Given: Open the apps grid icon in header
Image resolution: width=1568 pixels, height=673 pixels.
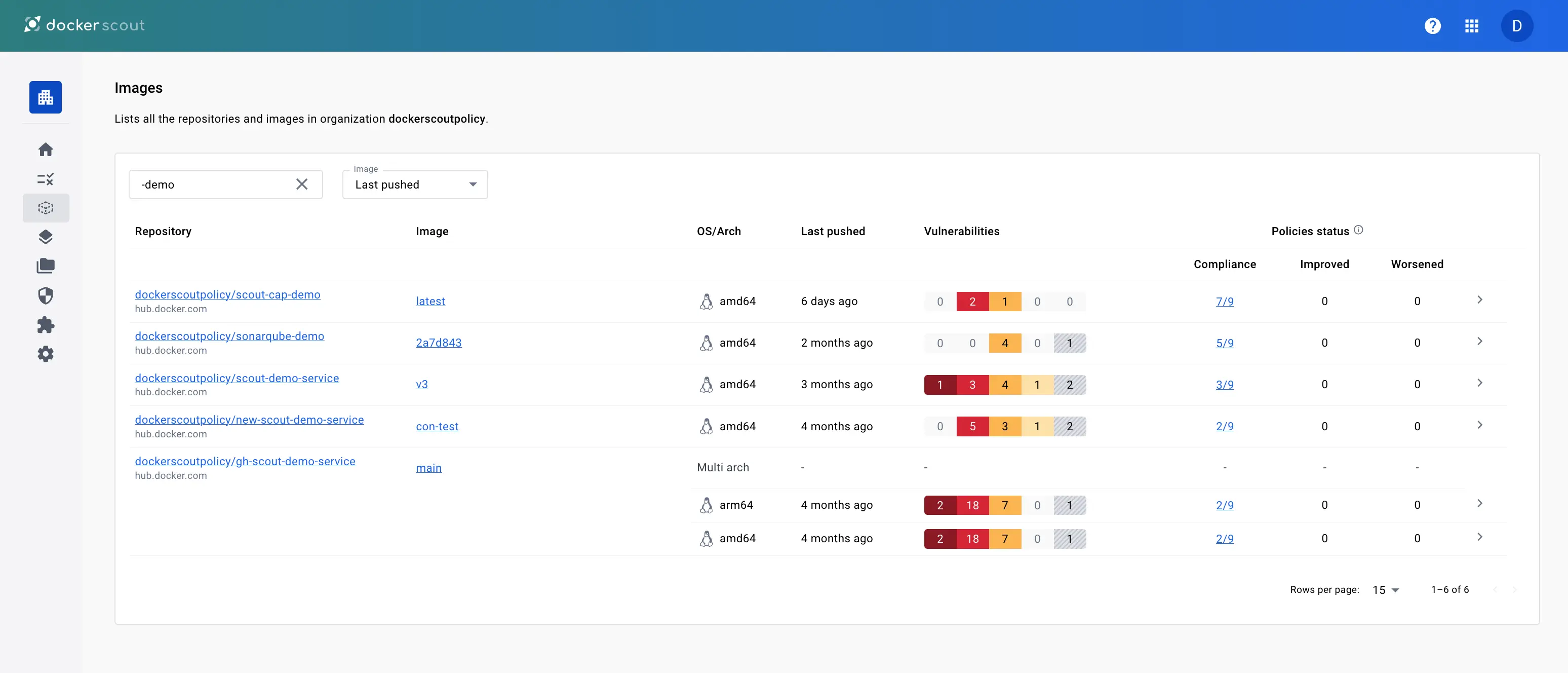Looking at the screenshot, I should 1472,25.
